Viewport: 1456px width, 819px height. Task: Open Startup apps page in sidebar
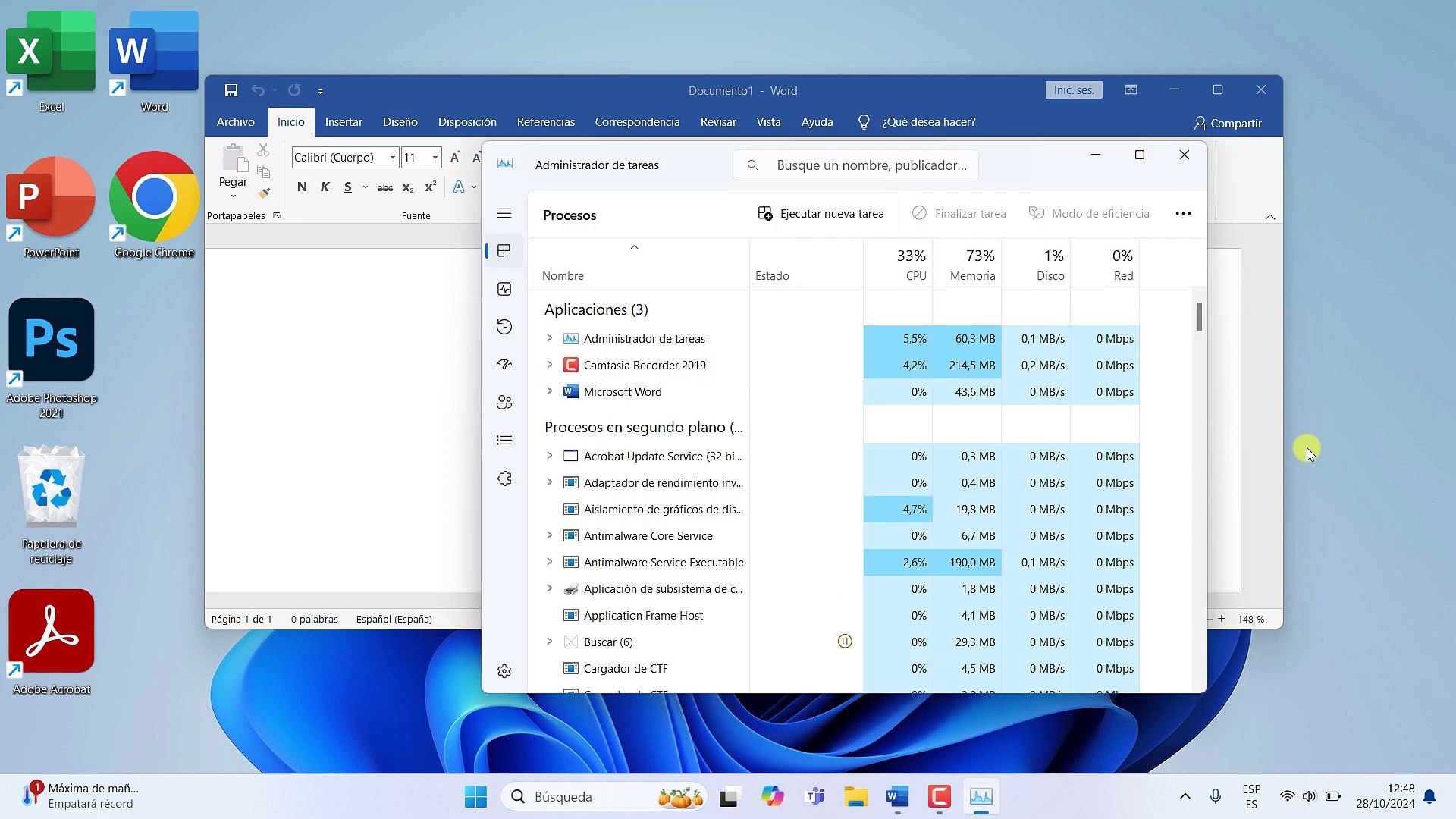[x=504, y=365]
